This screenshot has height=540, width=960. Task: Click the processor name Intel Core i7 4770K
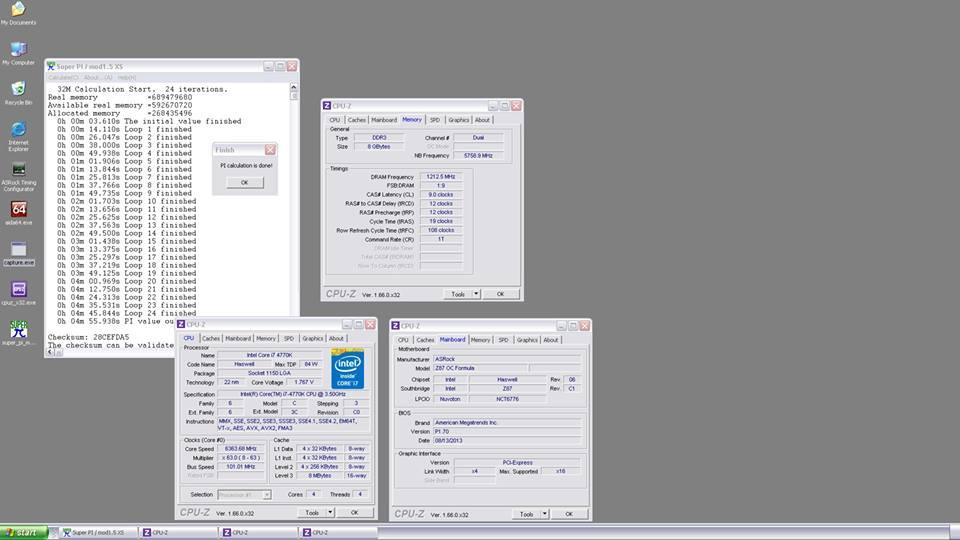click(269, 355)
